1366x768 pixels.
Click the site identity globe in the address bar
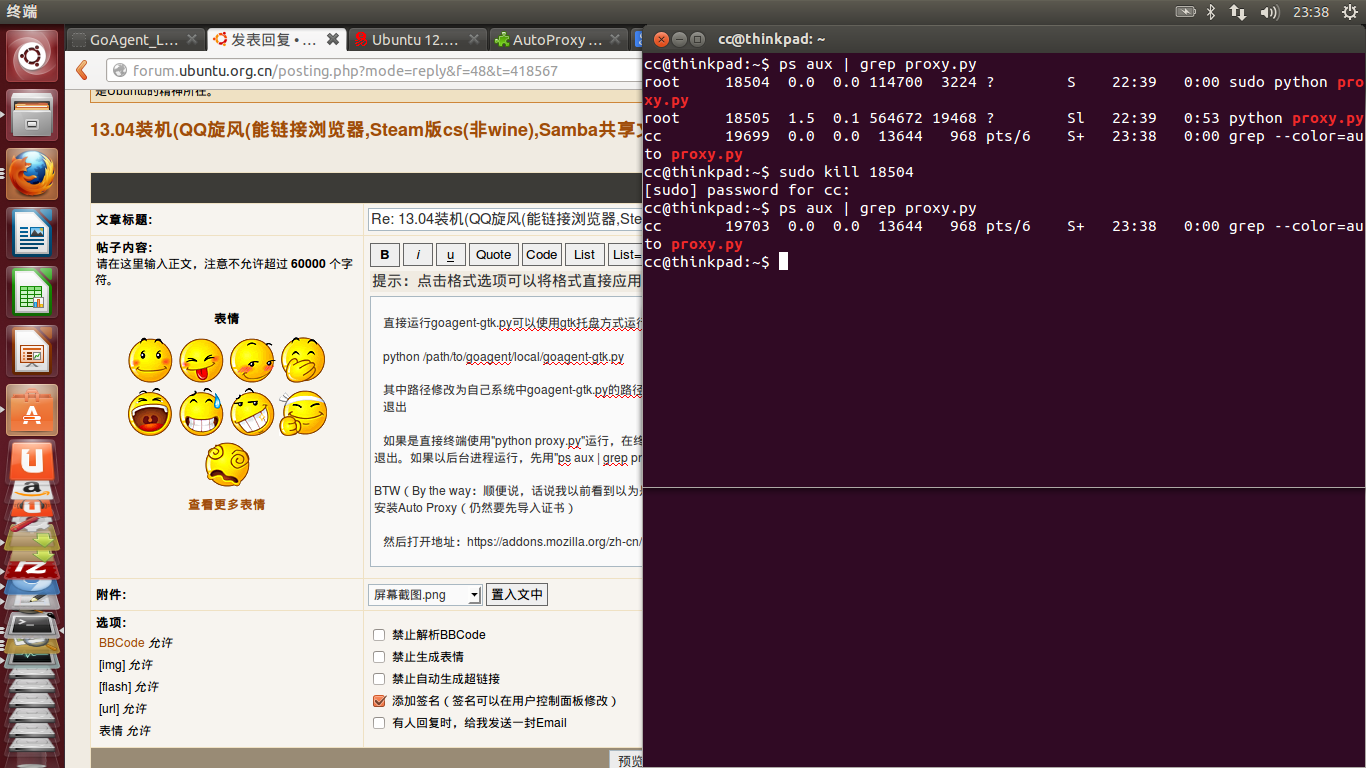(x=119, y=71)
